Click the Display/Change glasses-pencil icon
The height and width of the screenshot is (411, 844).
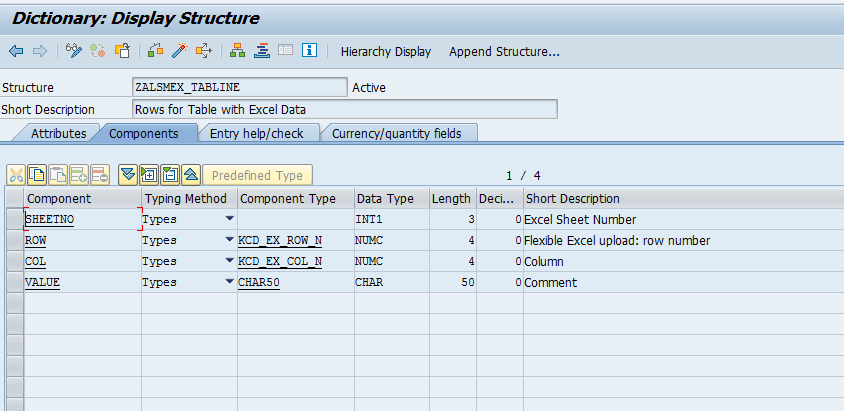pyautogui.click(x=74, y=51)
